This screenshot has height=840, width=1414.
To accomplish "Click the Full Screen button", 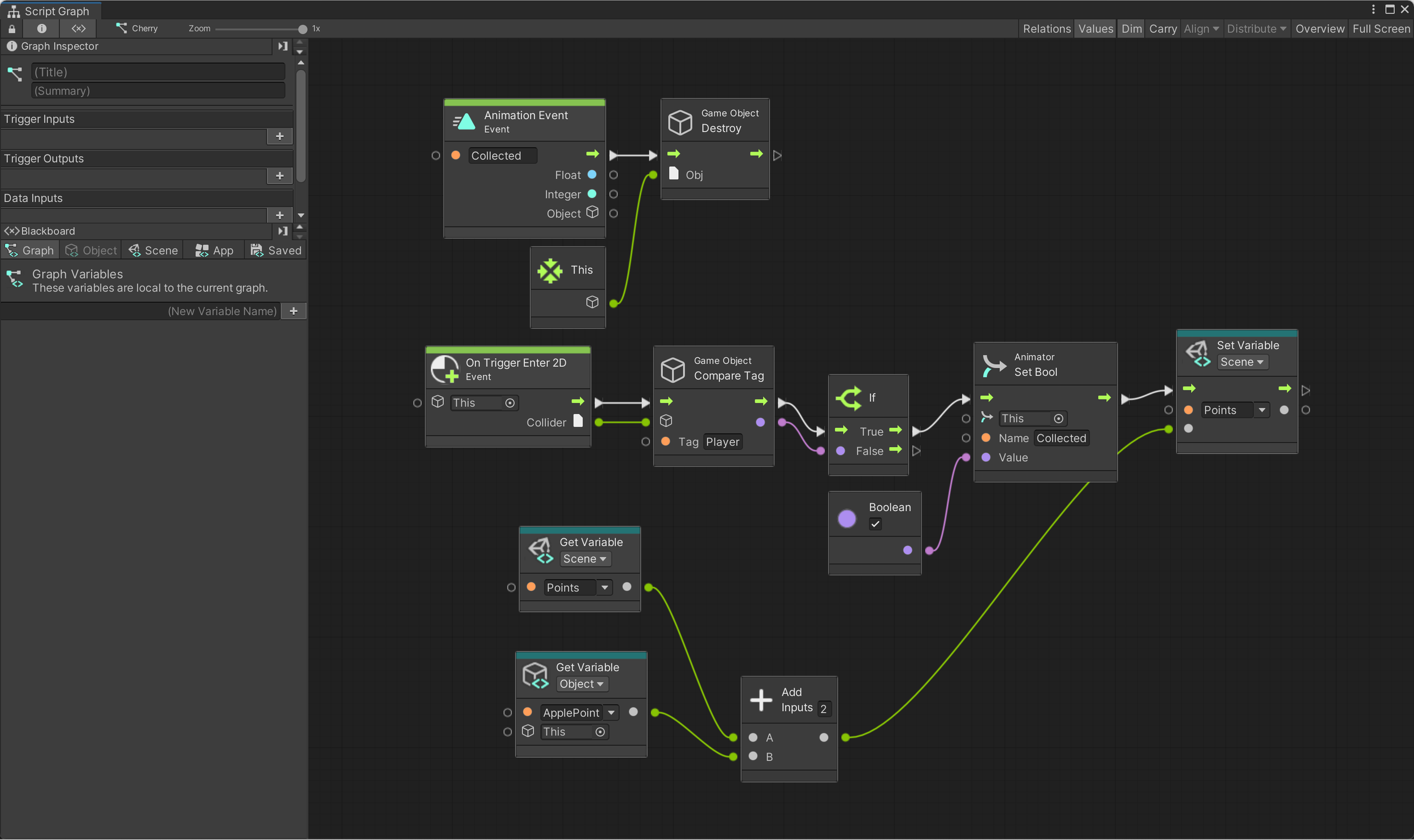I will (1381, 28).
